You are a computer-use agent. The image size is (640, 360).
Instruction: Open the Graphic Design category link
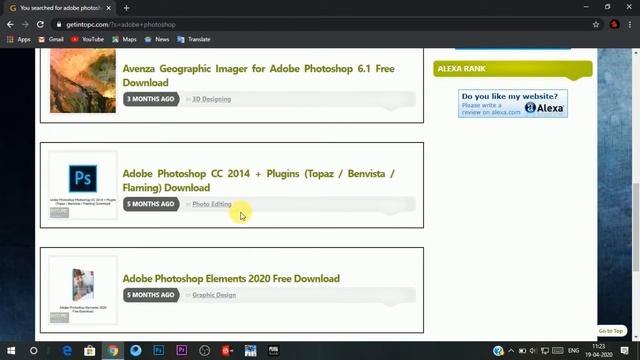214,295
